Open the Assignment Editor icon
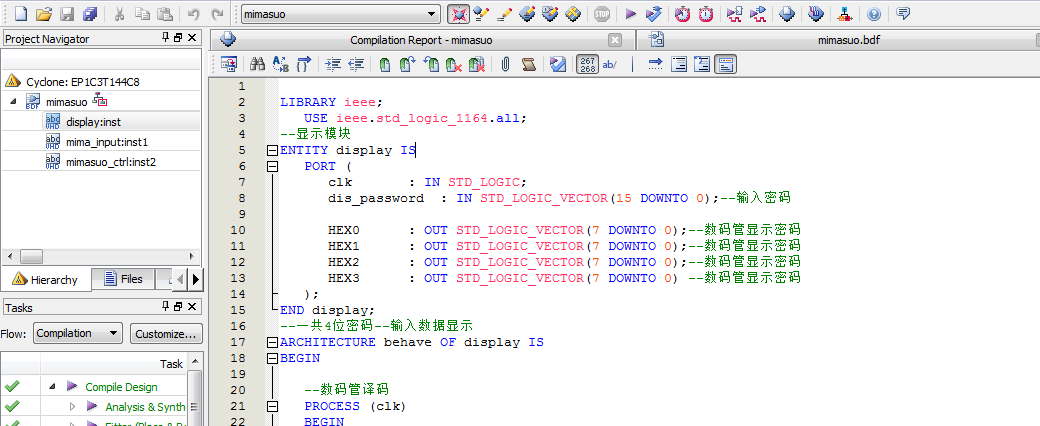1040x426 pixels. click(481, 13)
